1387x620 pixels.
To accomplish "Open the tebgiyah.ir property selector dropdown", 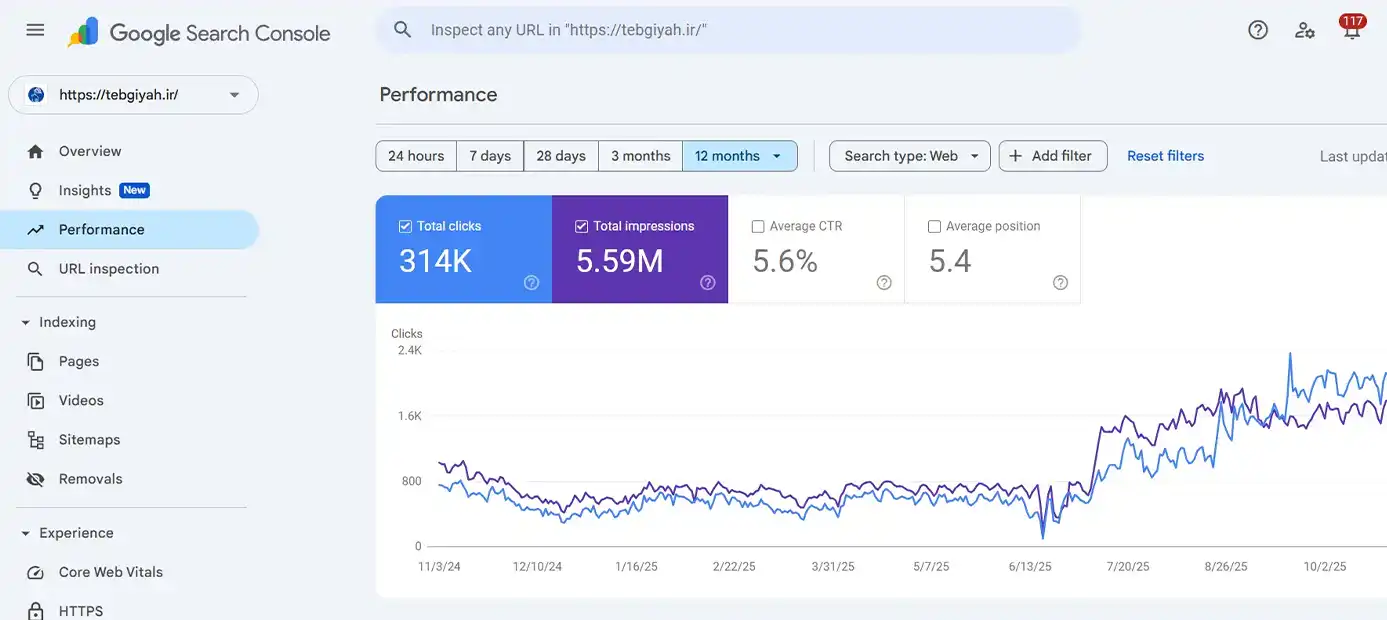I will click(x=133, y=95).
